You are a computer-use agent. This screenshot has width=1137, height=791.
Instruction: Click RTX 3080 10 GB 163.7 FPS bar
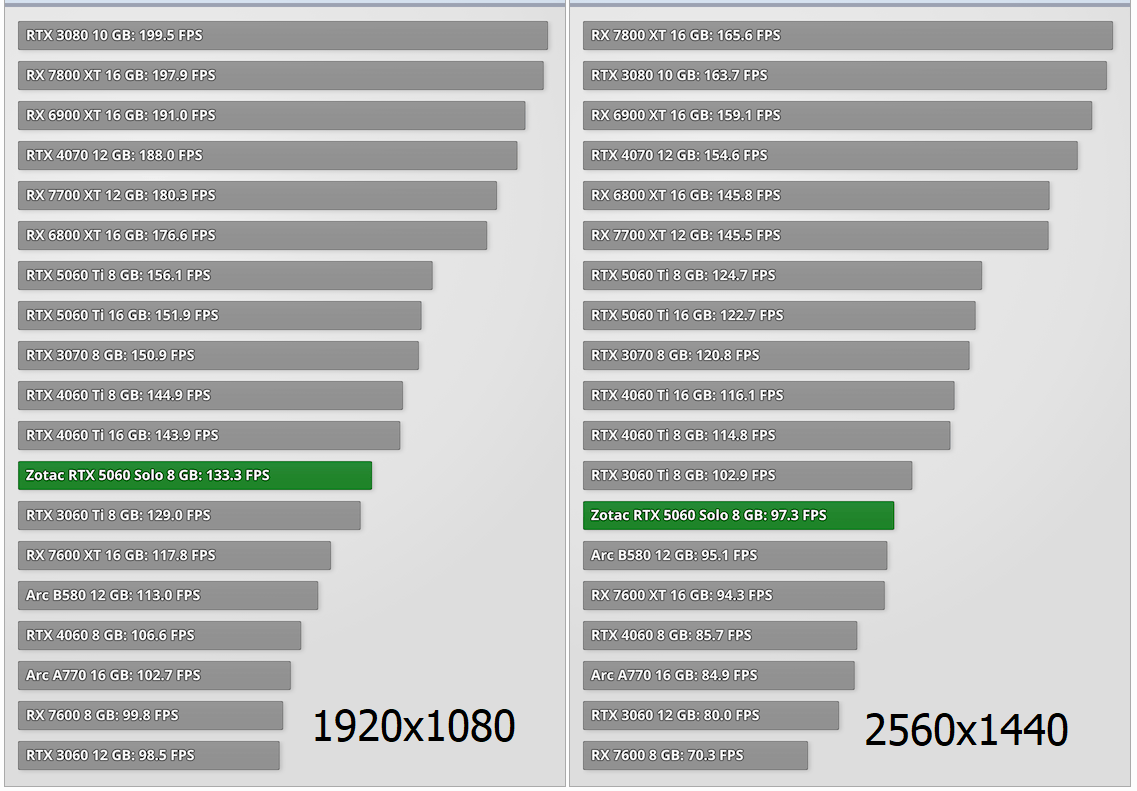845,75
